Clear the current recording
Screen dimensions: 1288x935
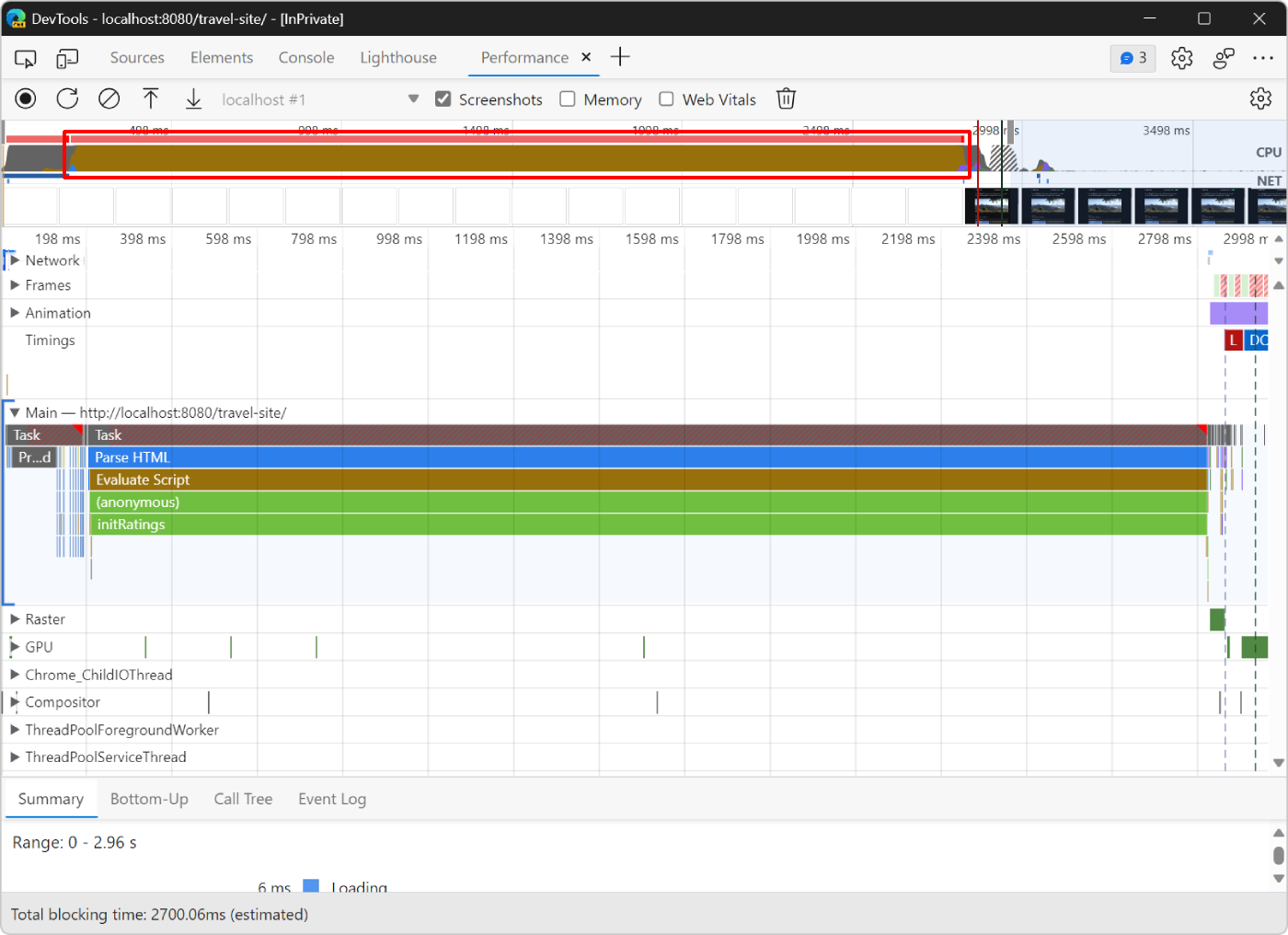coord(109,98)
